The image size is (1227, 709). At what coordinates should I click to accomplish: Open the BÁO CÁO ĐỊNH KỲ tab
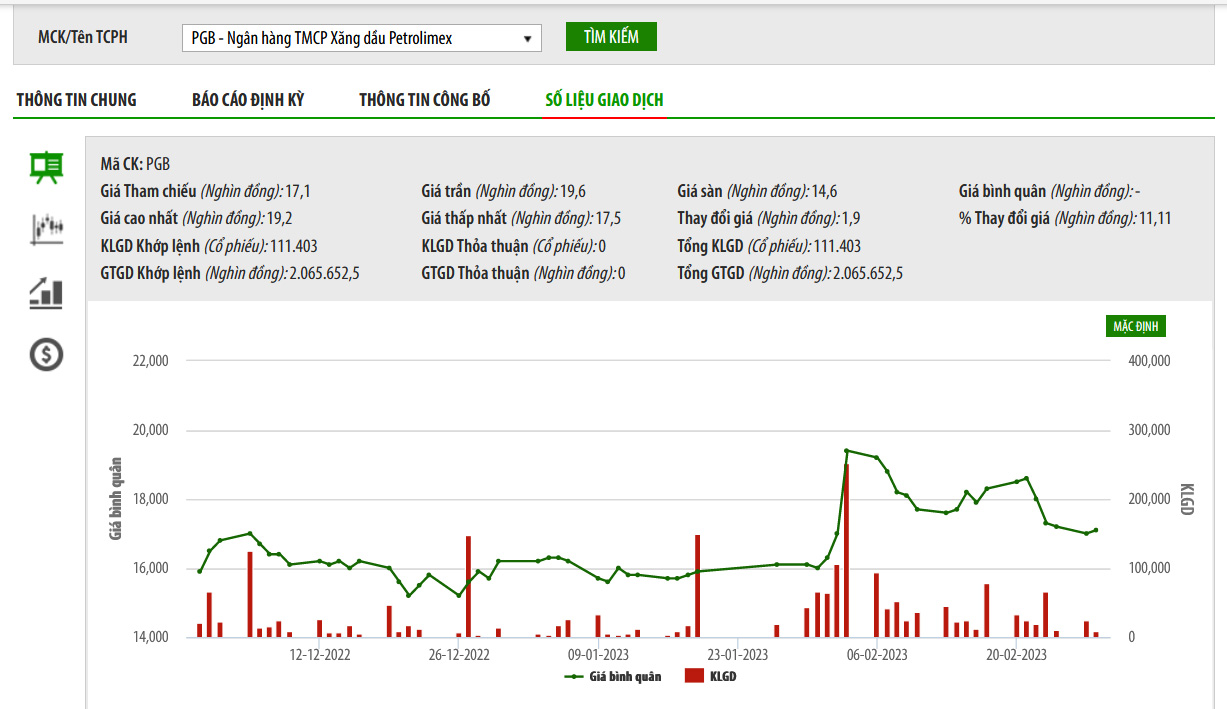248,100
